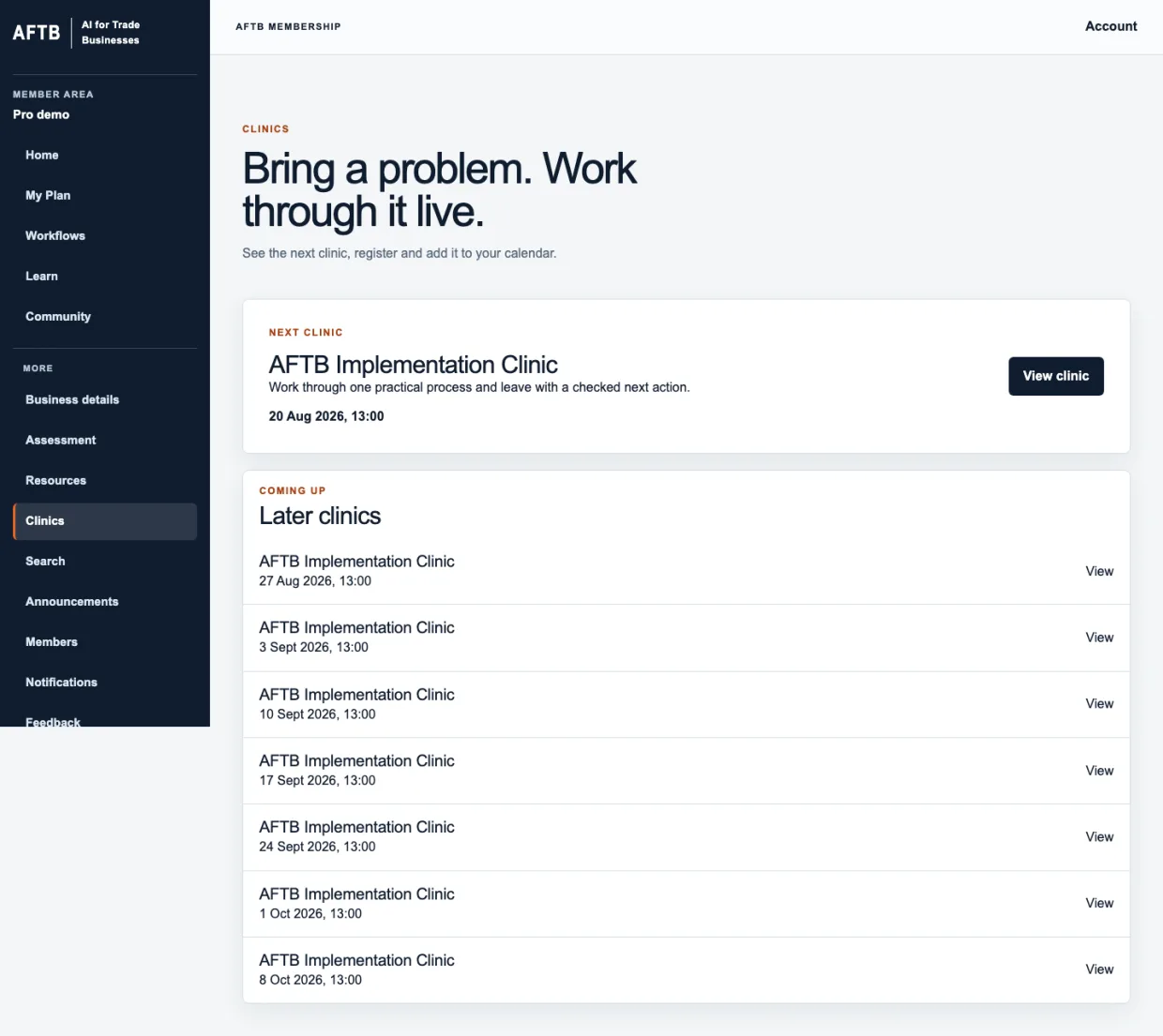Click the View clinic button
This screenshot has width=1163, height=1036.
pos(1056,376)
